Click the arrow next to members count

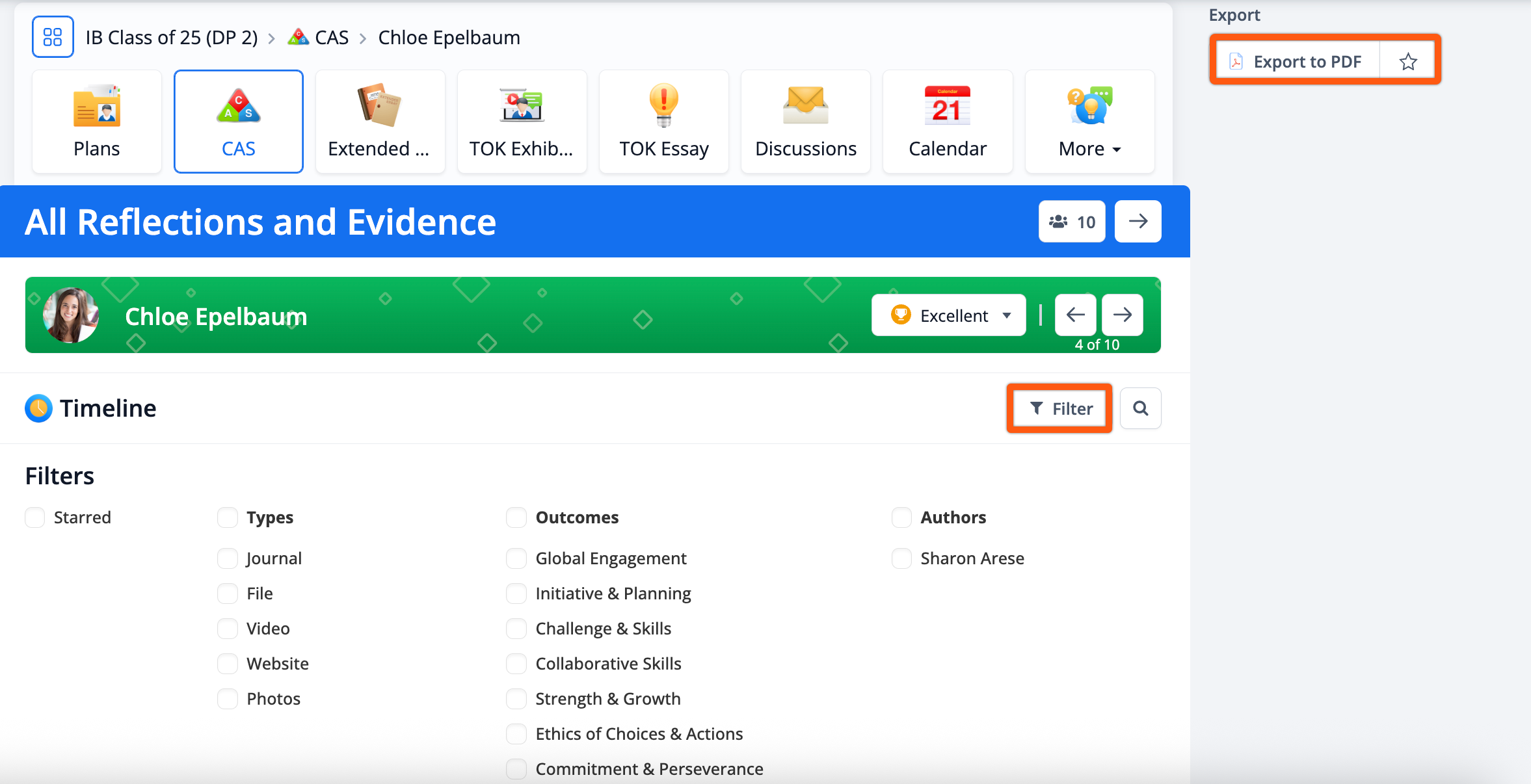tap(1138, 222)
